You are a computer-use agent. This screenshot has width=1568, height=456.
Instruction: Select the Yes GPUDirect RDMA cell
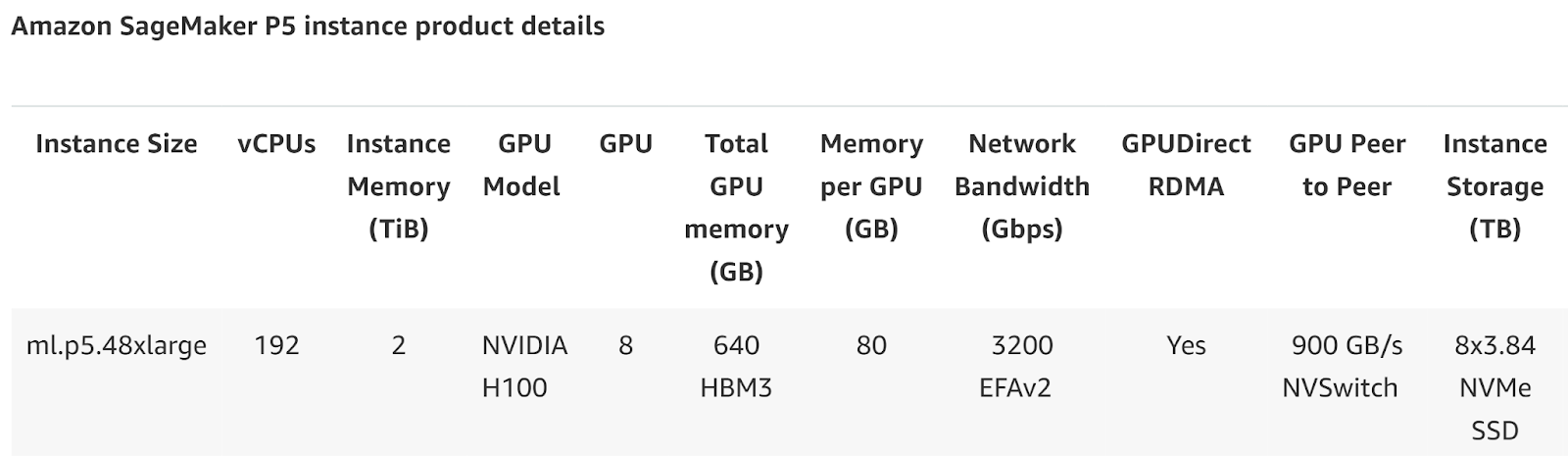1186,345
